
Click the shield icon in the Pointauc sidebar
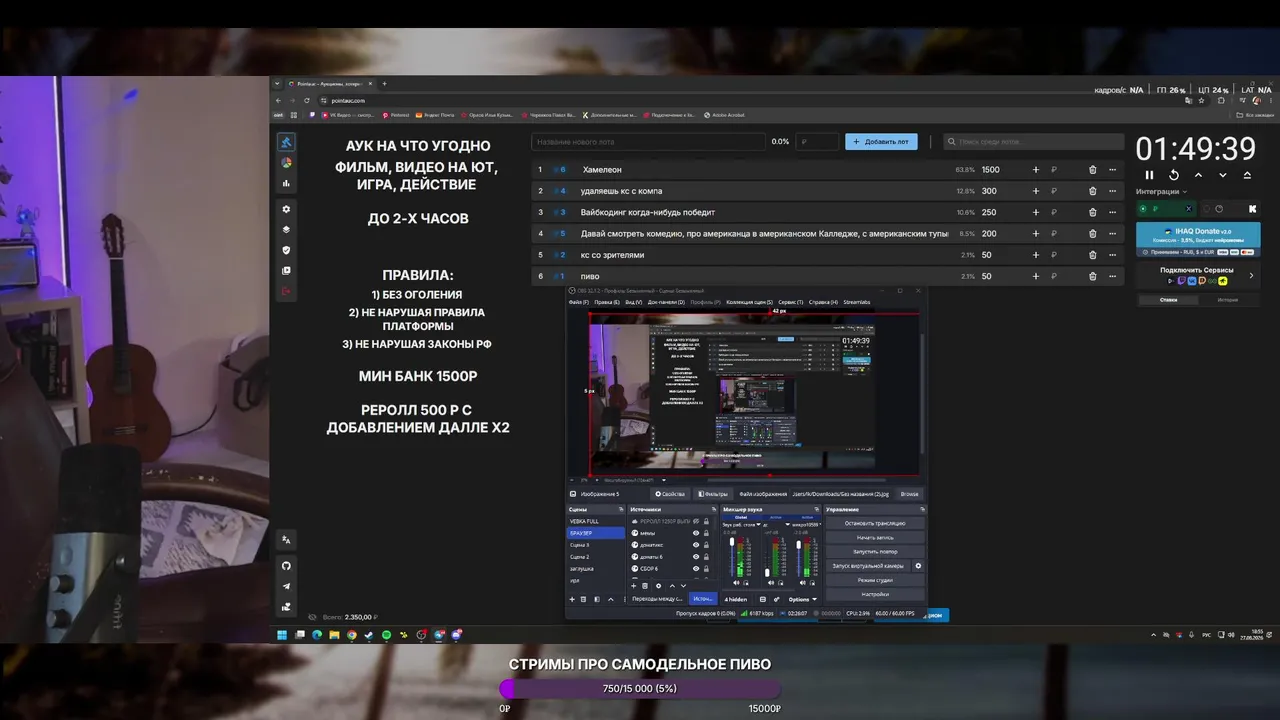click(286, 250)
